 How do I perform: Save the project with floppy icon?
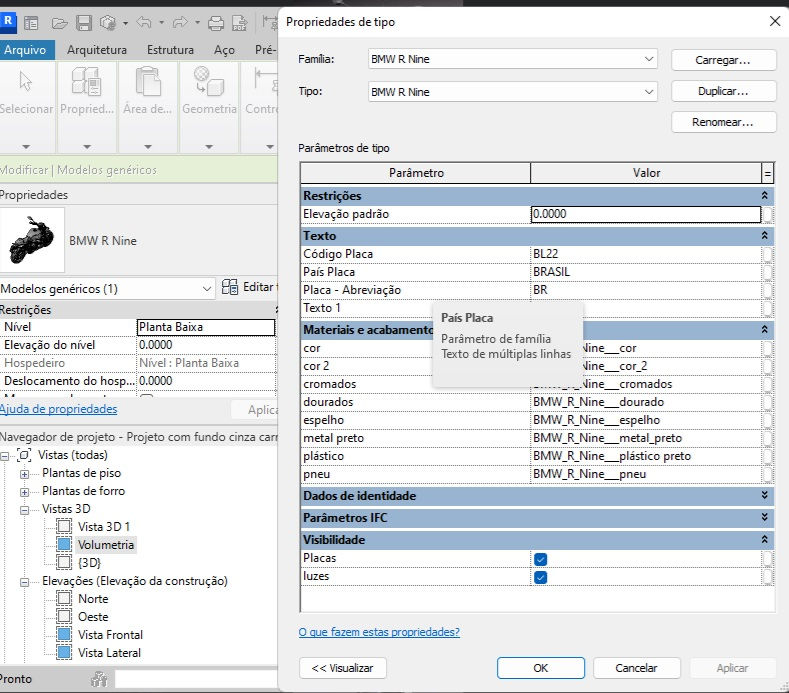(x=84, y=23)
